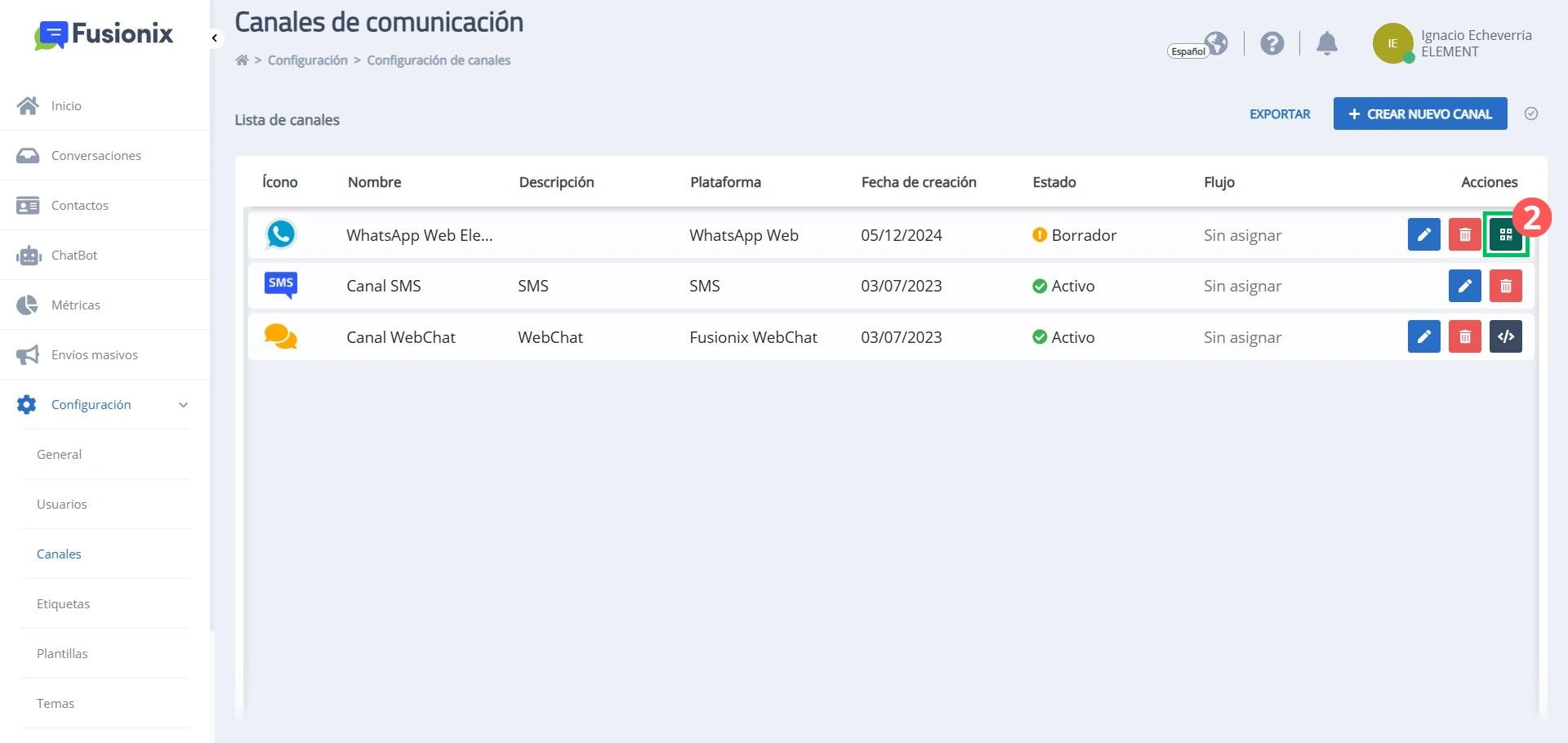Go to Contactos section

[105, 205]
